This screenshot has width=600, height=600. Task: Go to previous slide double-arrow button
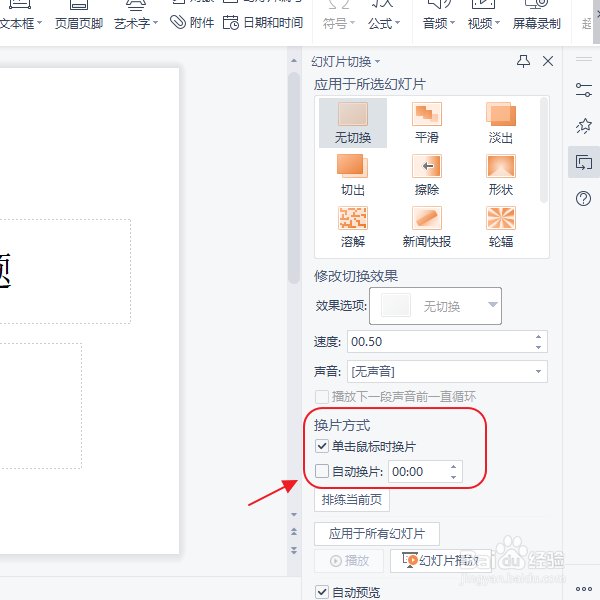[x=294, y=532]
